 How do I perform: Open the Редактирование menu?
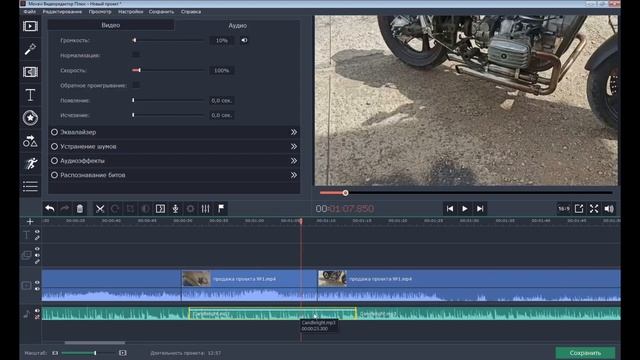[x=62, y=12]
